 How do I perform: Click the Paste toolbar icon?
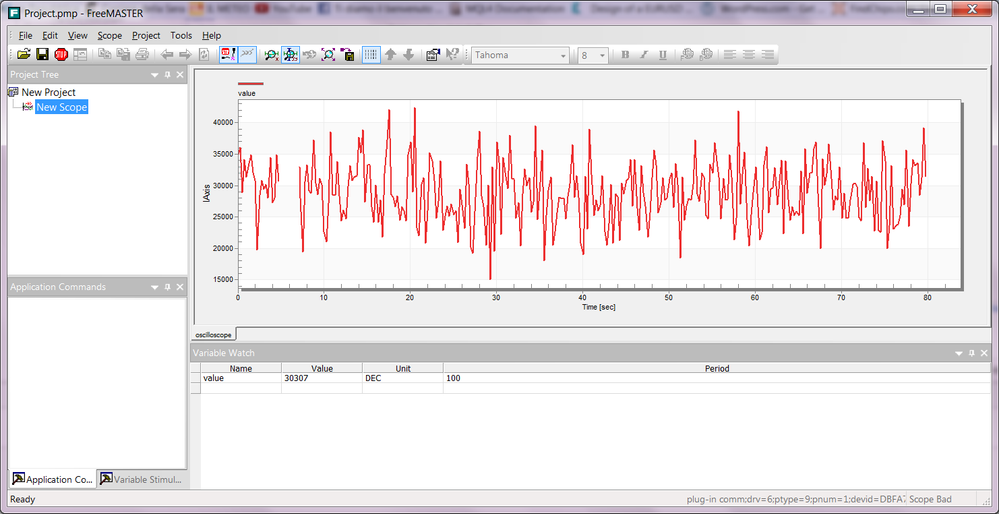coord(124,55)
